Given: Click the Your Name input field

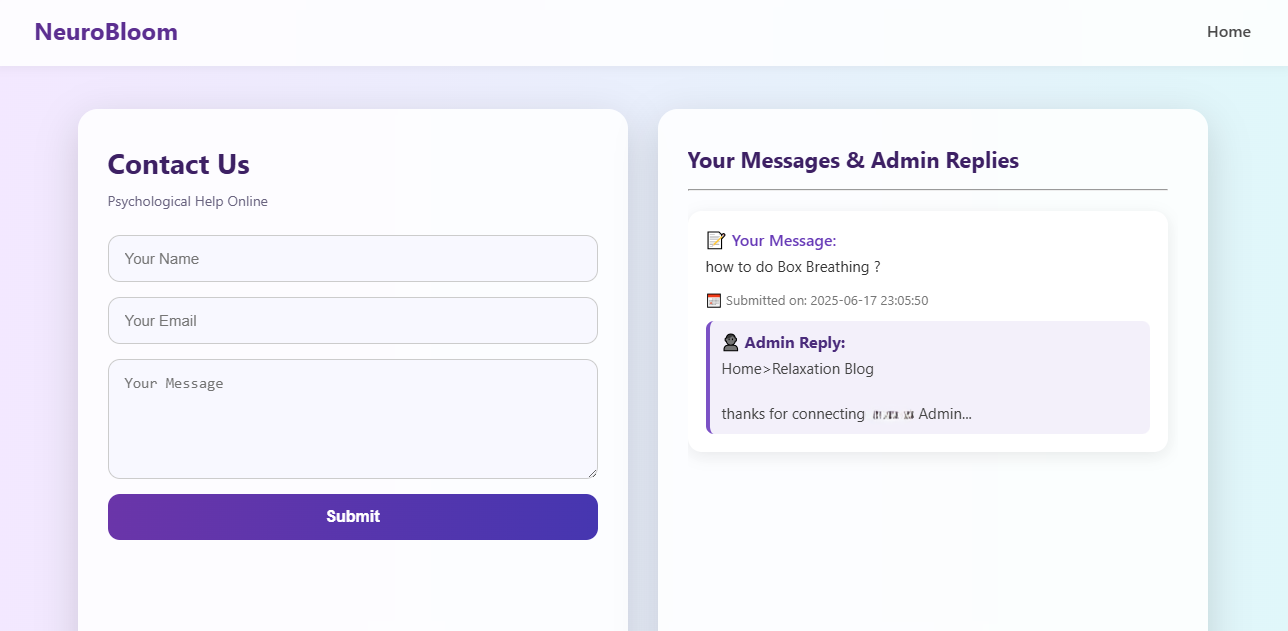Looking at the screenshot, I should (352, 259).
